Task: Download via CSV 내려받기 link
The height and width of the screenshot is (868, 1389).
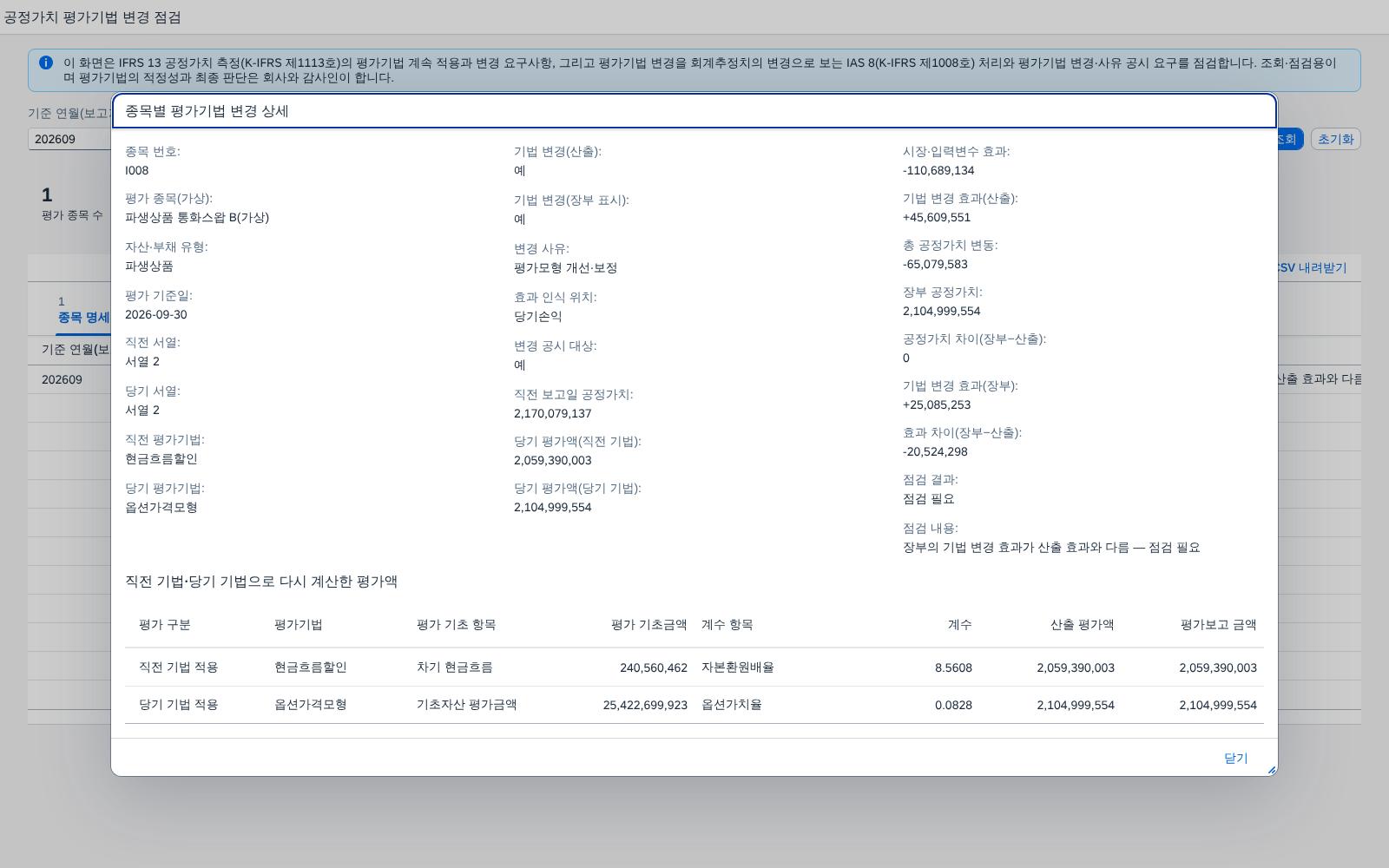Action: pos(1312,267)
